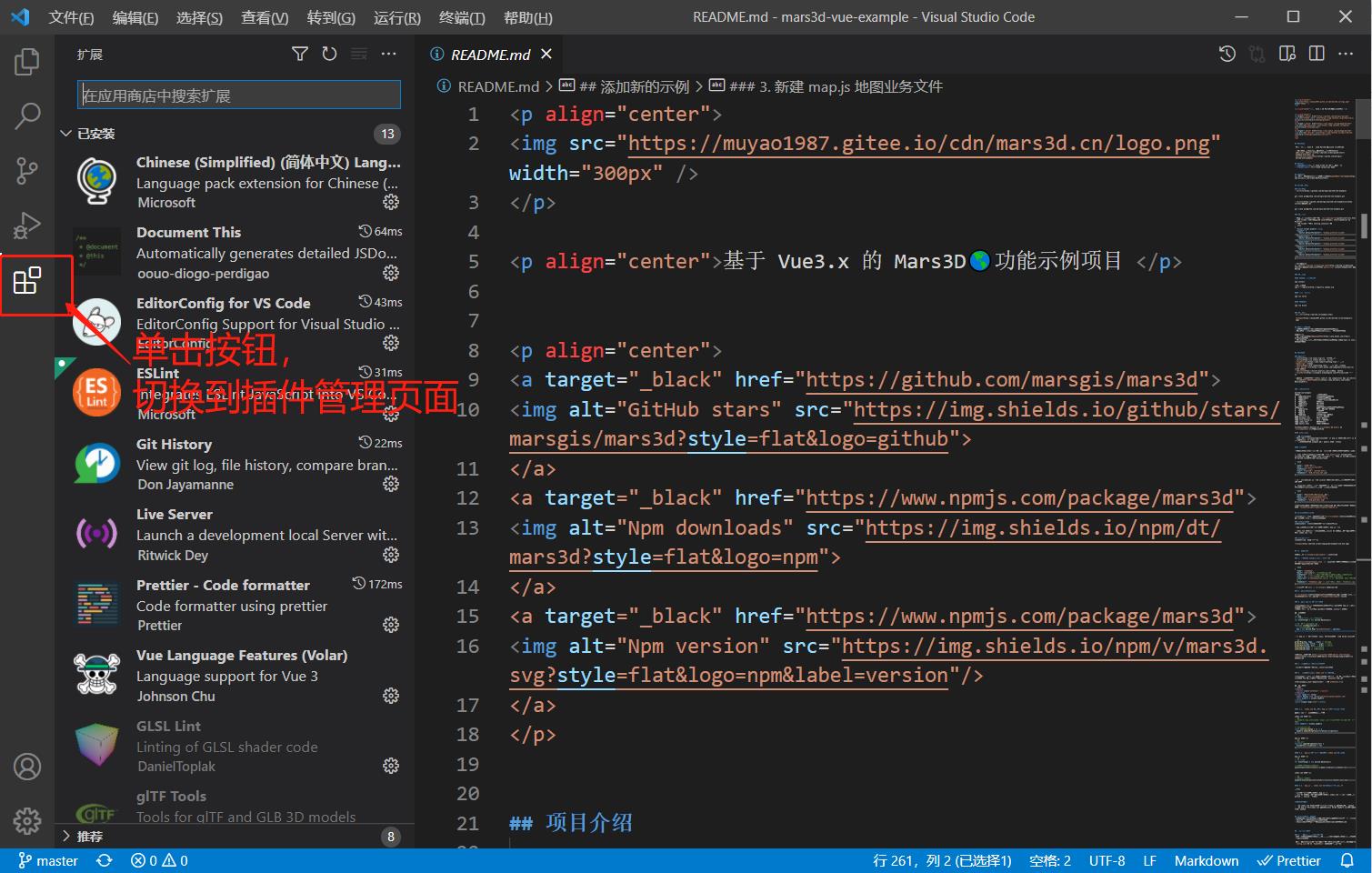Open the Manage gear in activity bar
1372x873 pixels.
27,821
